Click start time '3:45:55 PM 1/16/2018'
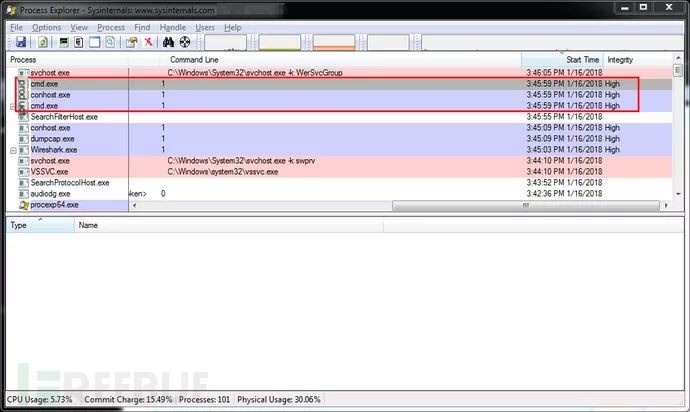 click(564, 117)
